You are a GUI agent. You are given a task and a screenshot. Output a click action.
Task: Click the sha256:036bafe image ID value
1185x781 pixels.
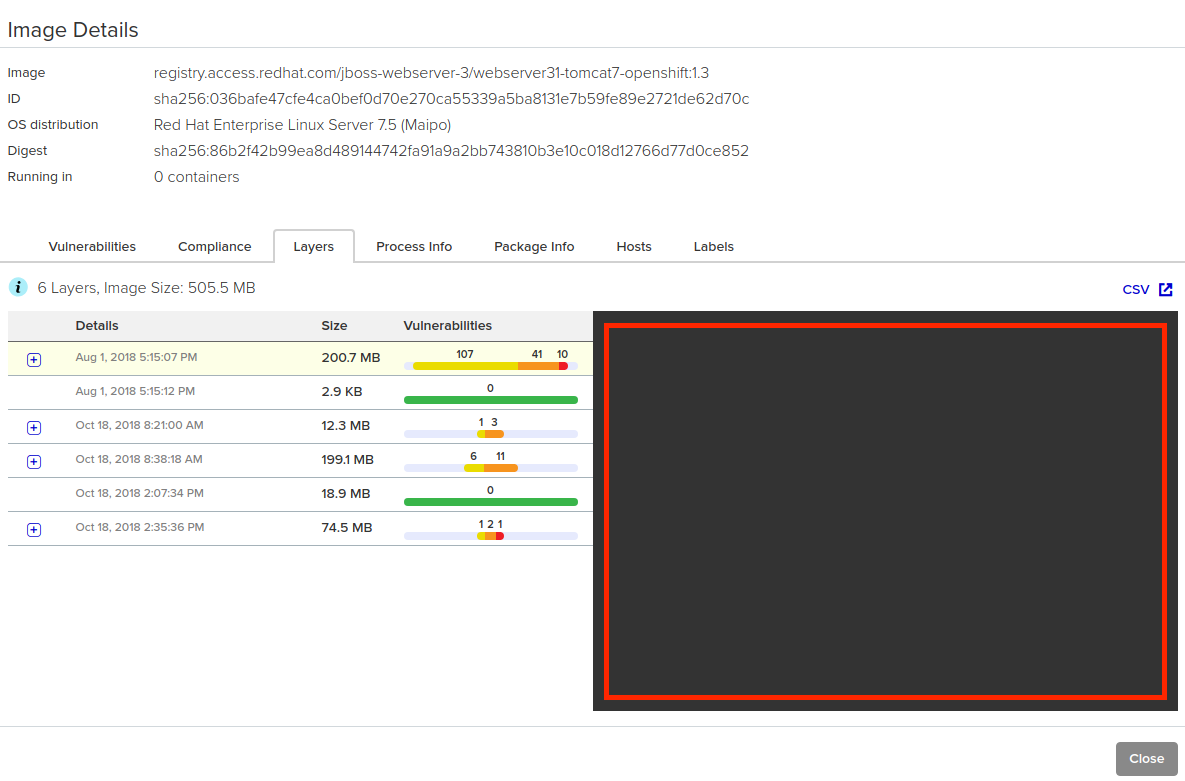451,99
